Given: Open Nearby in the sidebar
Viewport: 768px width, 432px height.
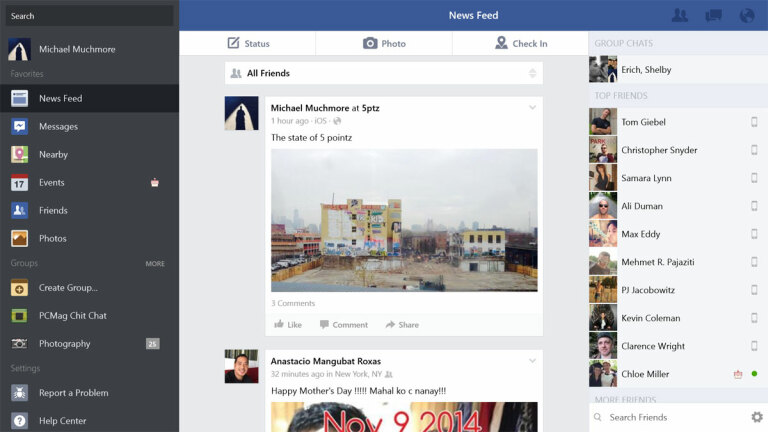Looking at the screenshot, I should 89,154.
